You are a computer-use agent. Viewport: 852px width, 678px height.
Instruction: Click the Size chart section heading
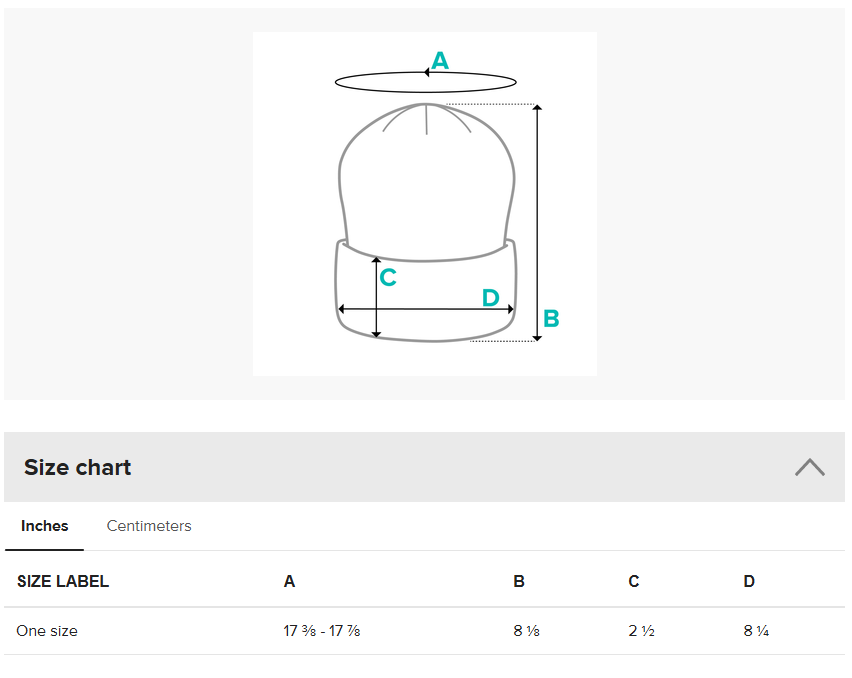point(78,467)
